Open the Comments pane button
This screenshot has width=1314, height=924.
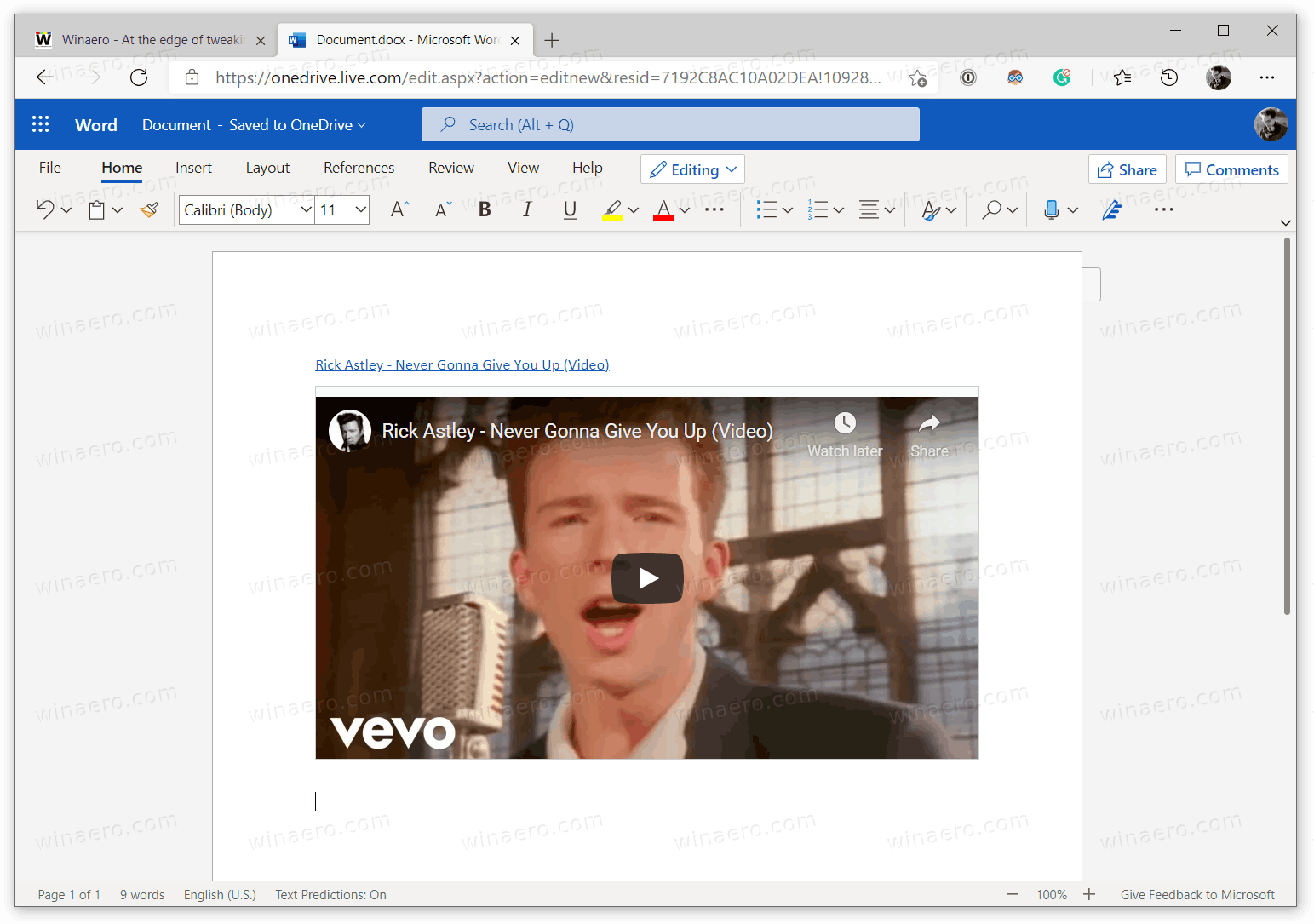click(1231, 169)
